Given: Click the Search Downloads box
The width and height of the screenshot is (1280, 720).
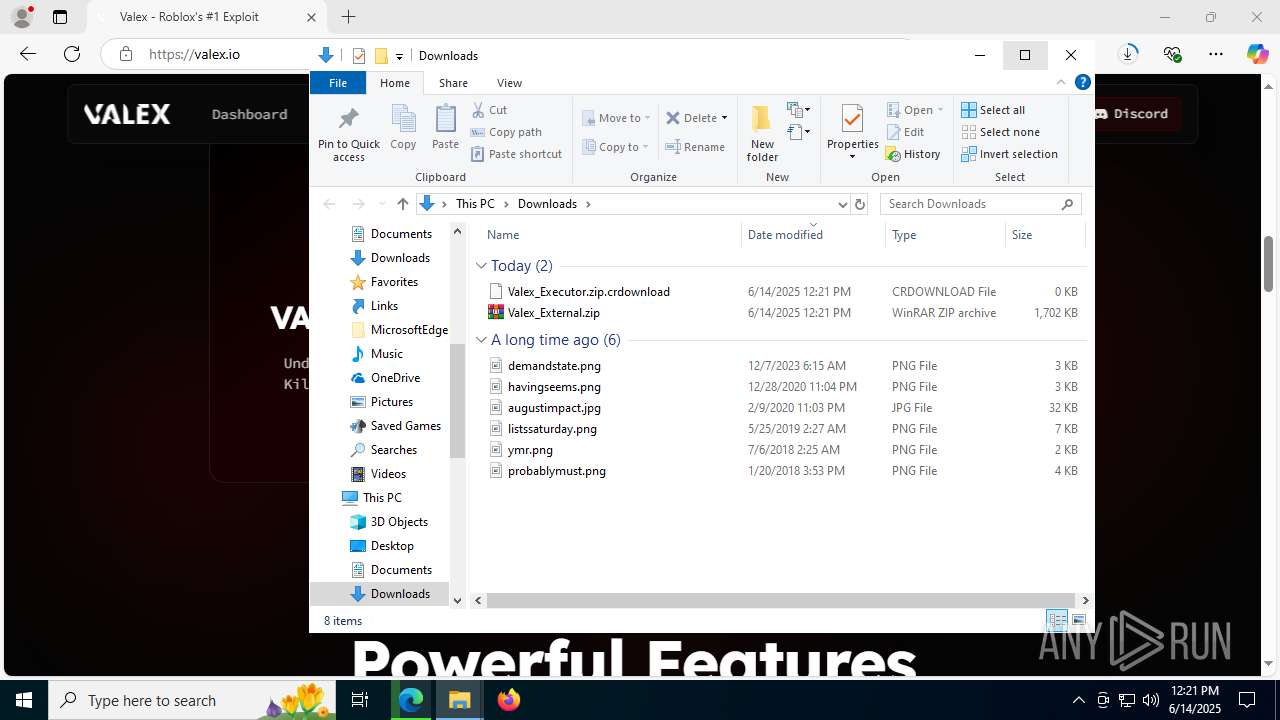Looking at the screenshot, I should [980, 204].
